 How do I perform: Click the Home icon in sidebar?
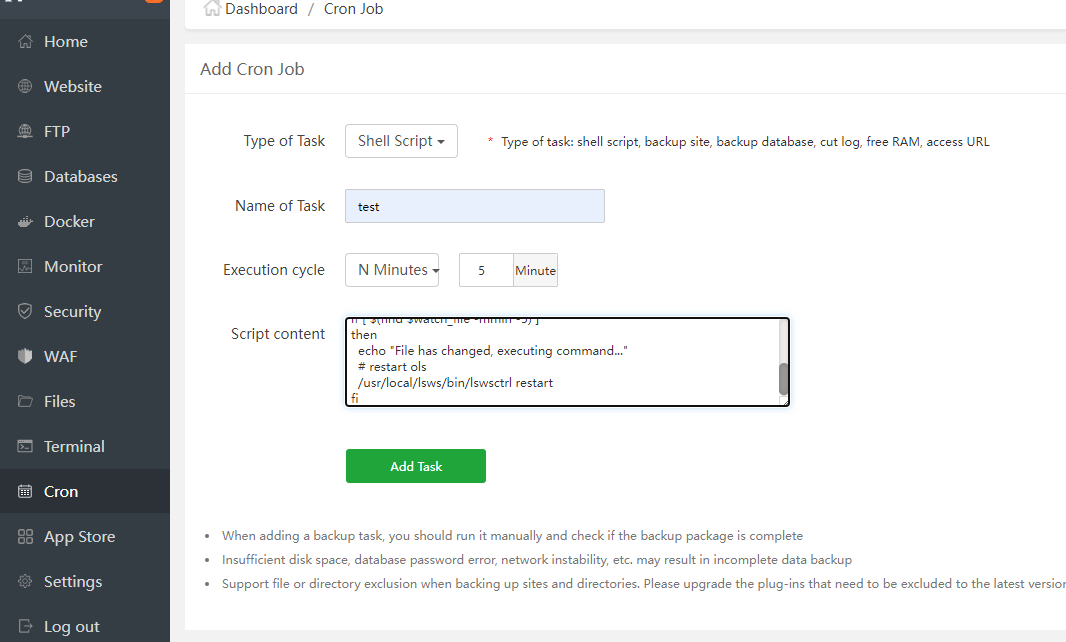pos(26,42)
